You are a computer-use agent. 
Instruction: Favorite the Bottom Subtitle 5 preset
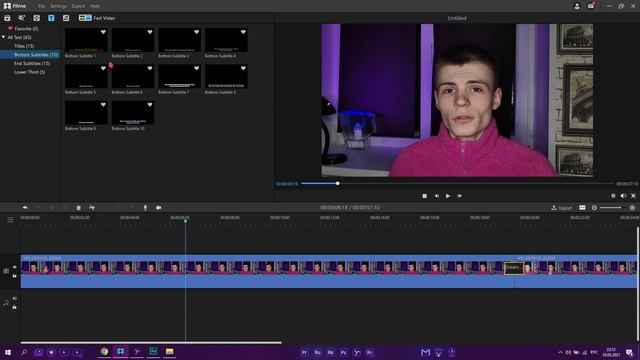coord(103,68)
